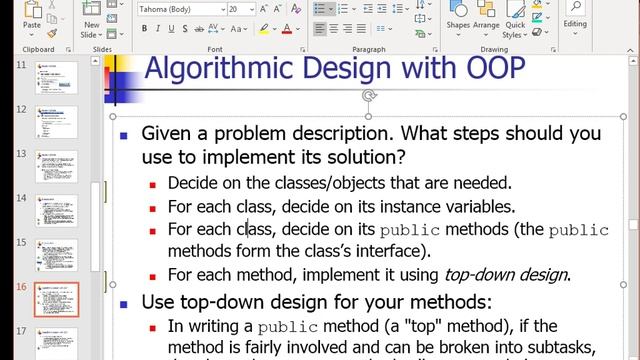Select slide 11 thumbnail
Screen dimensions: 640x360
56,78
